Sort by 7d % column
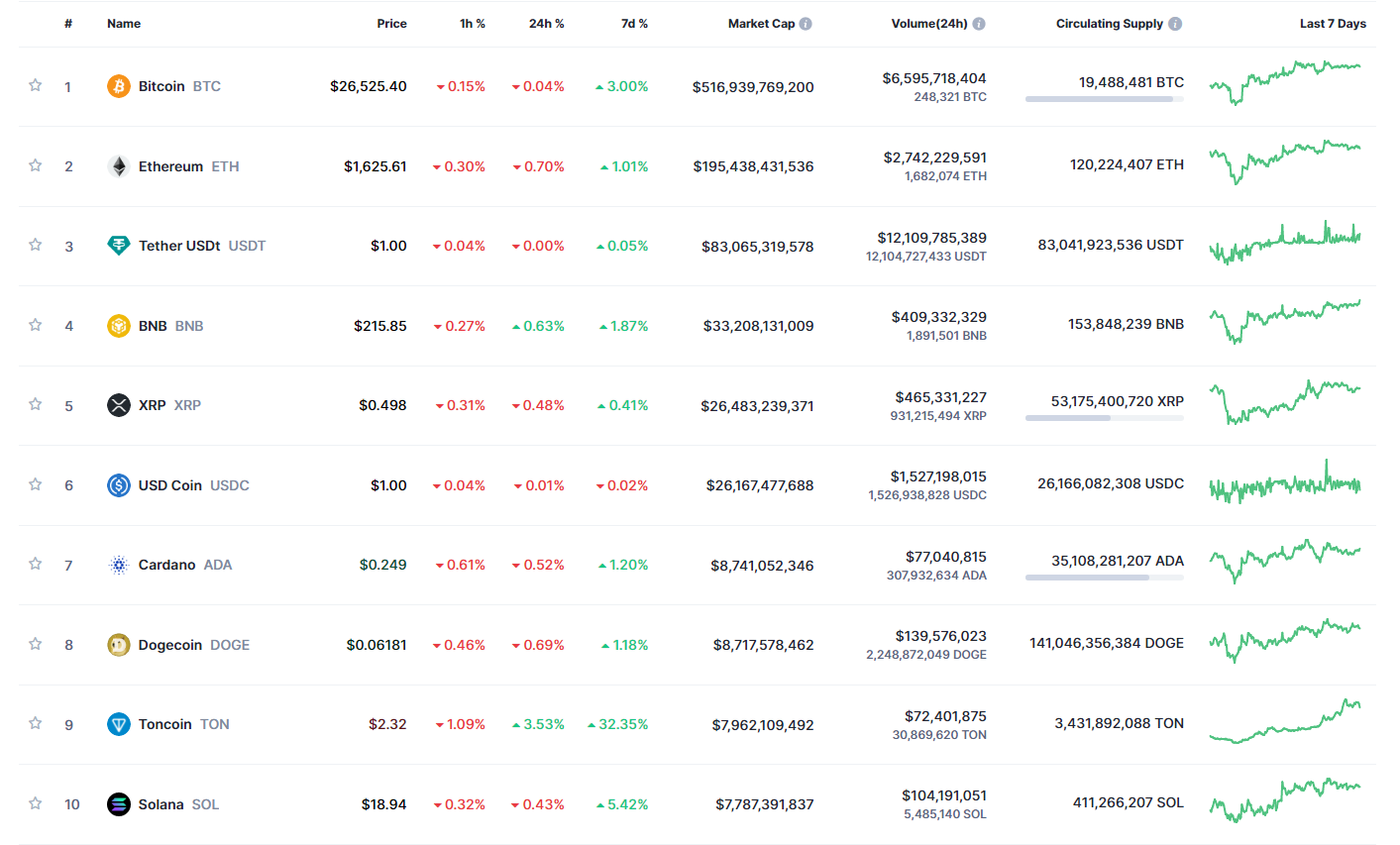Viewport: 1400px width, 845px height. click(634, 24)
